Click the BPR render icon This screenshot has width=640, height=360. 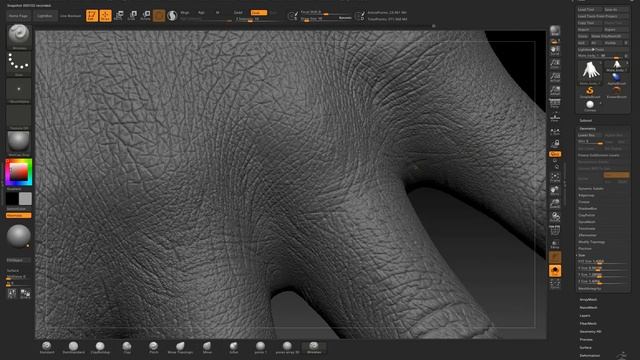[x=555, y=31]
